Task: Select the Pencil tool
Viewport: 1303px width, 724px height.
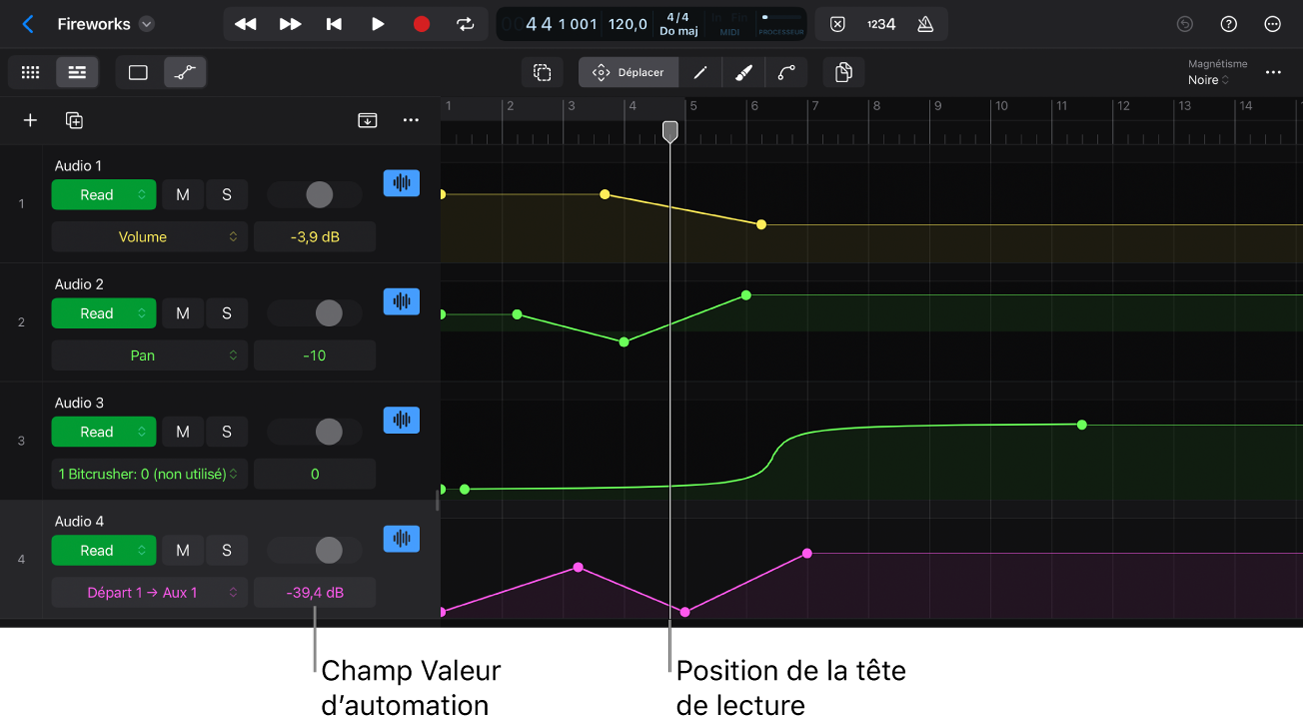Action: (x=700, y=72)
